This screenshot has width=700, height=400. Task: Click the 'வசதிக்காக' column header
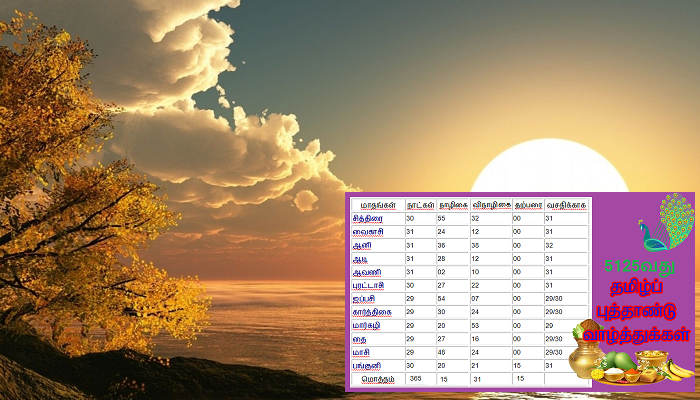566,205
